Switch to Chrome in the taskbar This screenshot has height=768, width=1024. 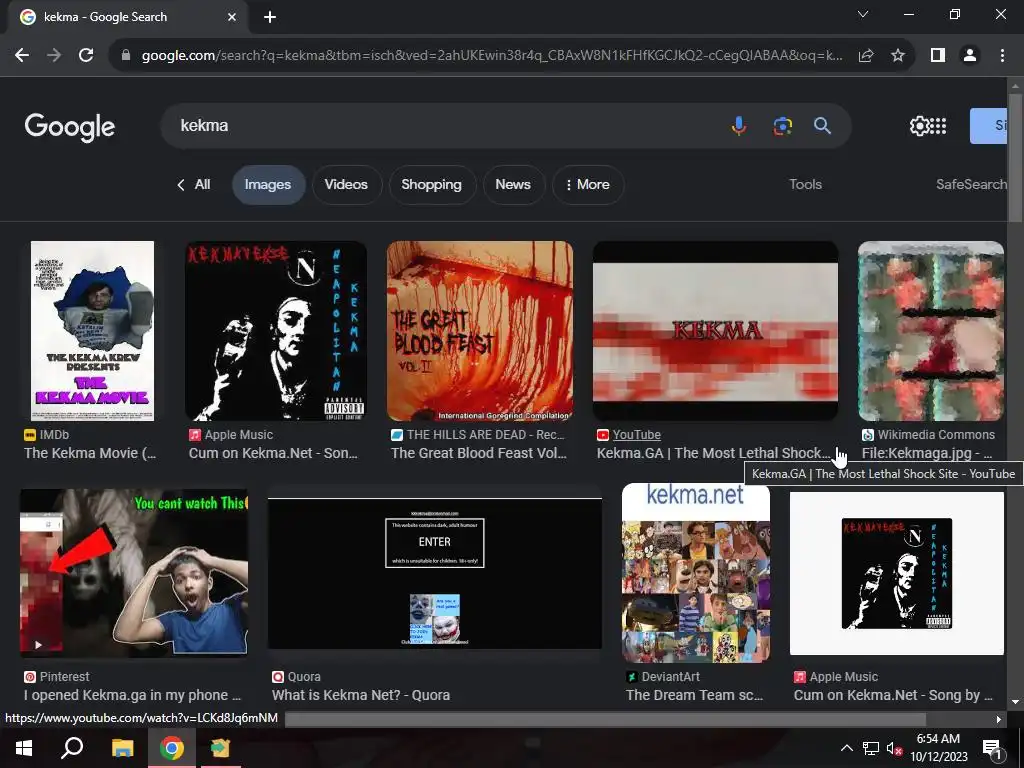[172, 748]
